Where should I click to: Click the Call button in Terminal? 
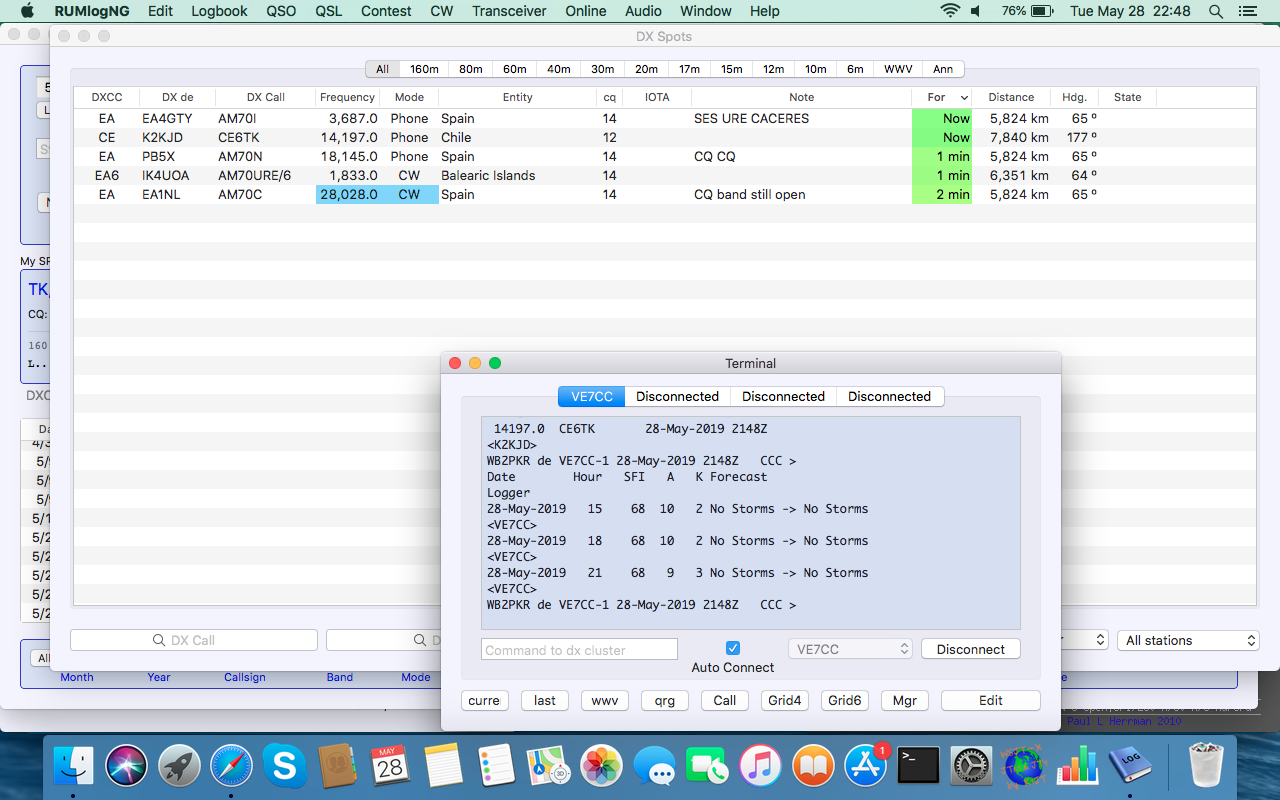pyautogui.click(x=725, y=700)
